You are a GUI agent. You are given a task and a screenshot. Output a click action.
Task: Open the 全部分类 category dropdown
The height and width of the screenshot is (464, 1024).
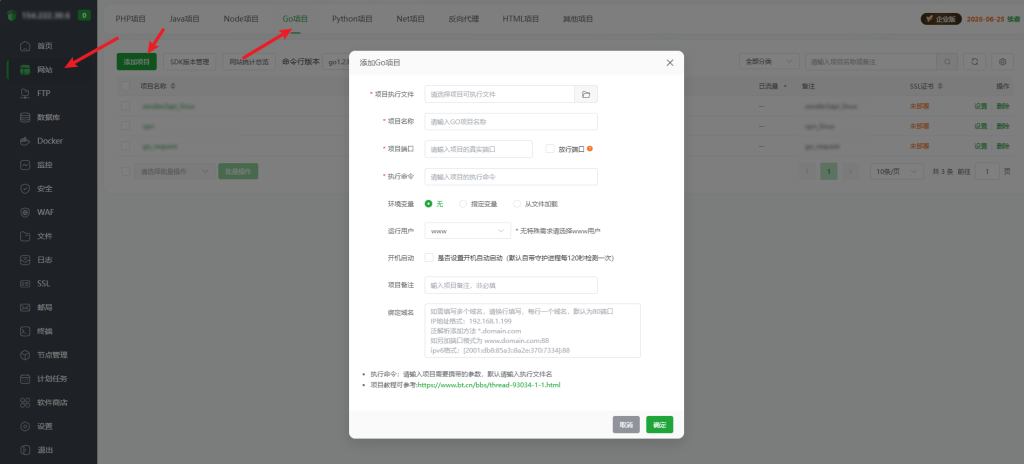(769, 61)
